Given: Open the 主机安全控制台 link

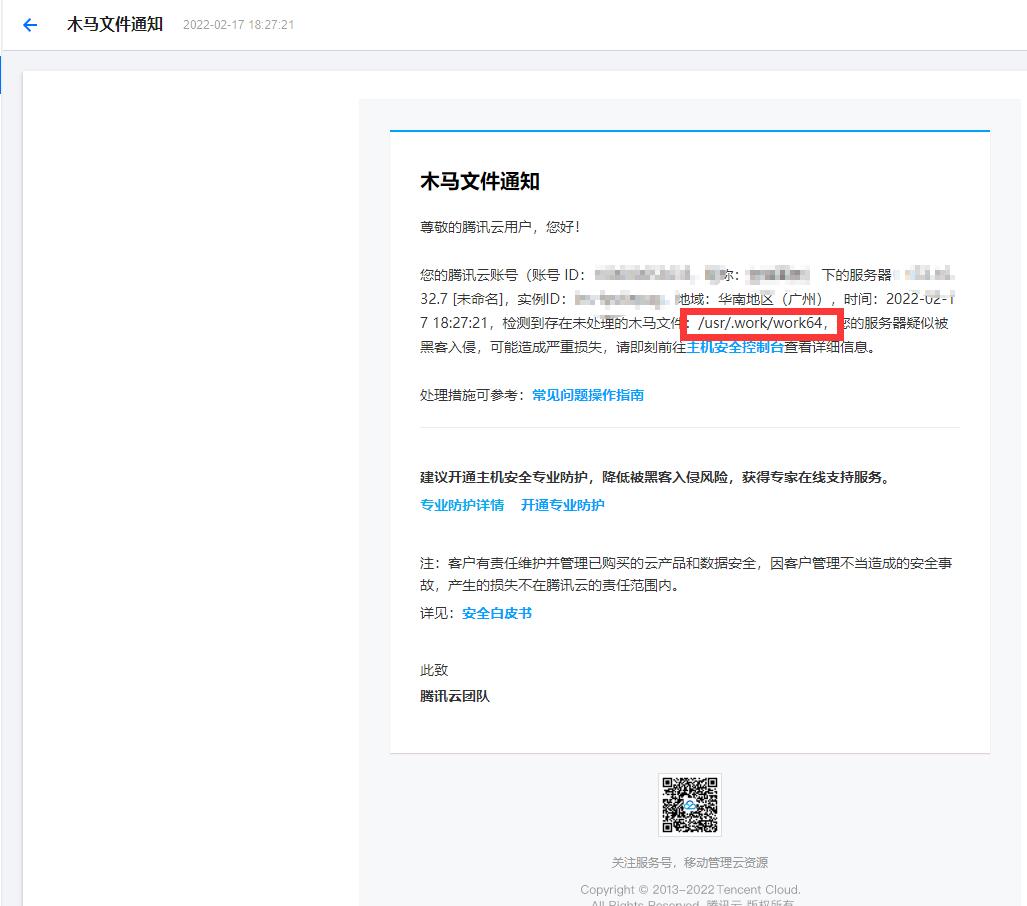Looking at the screenshot, I should 735,347.
